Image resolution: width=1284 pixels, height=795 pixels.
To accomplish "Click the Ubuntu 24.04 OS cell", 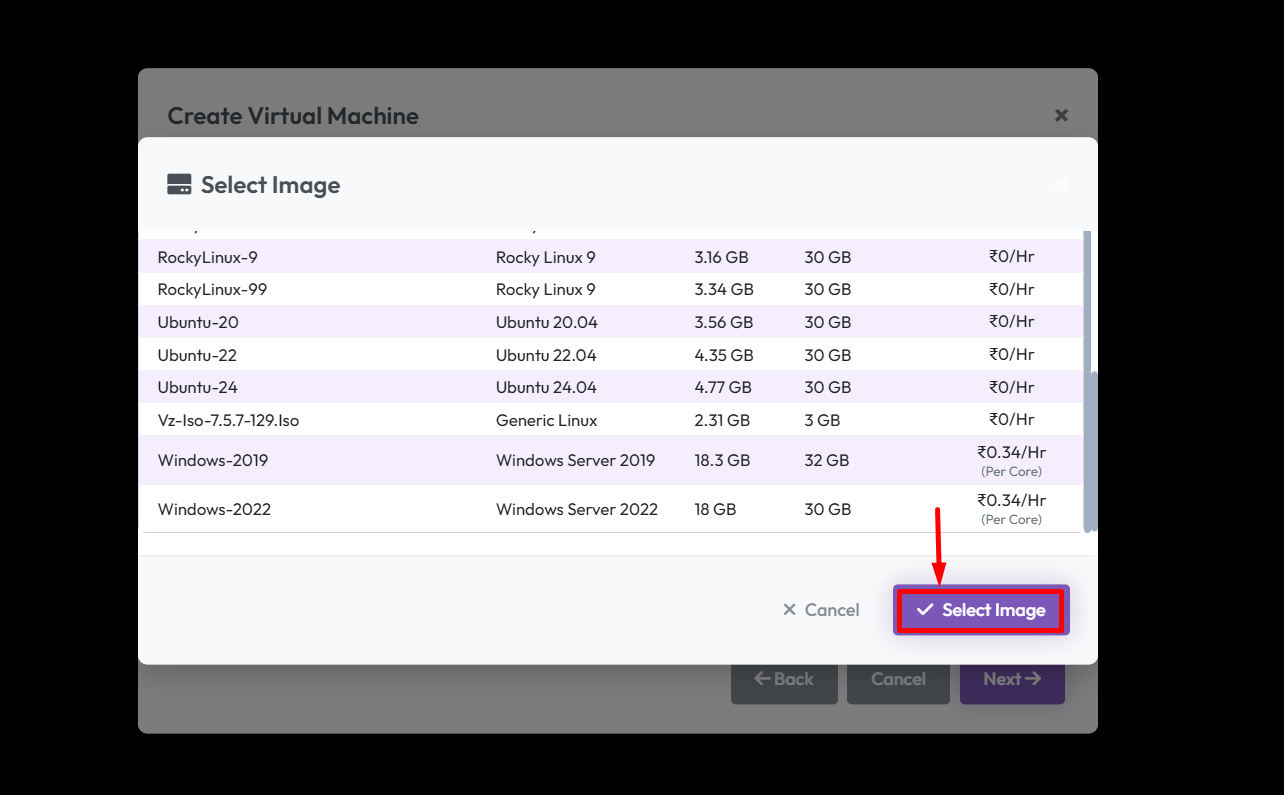I will click(546, 387).
